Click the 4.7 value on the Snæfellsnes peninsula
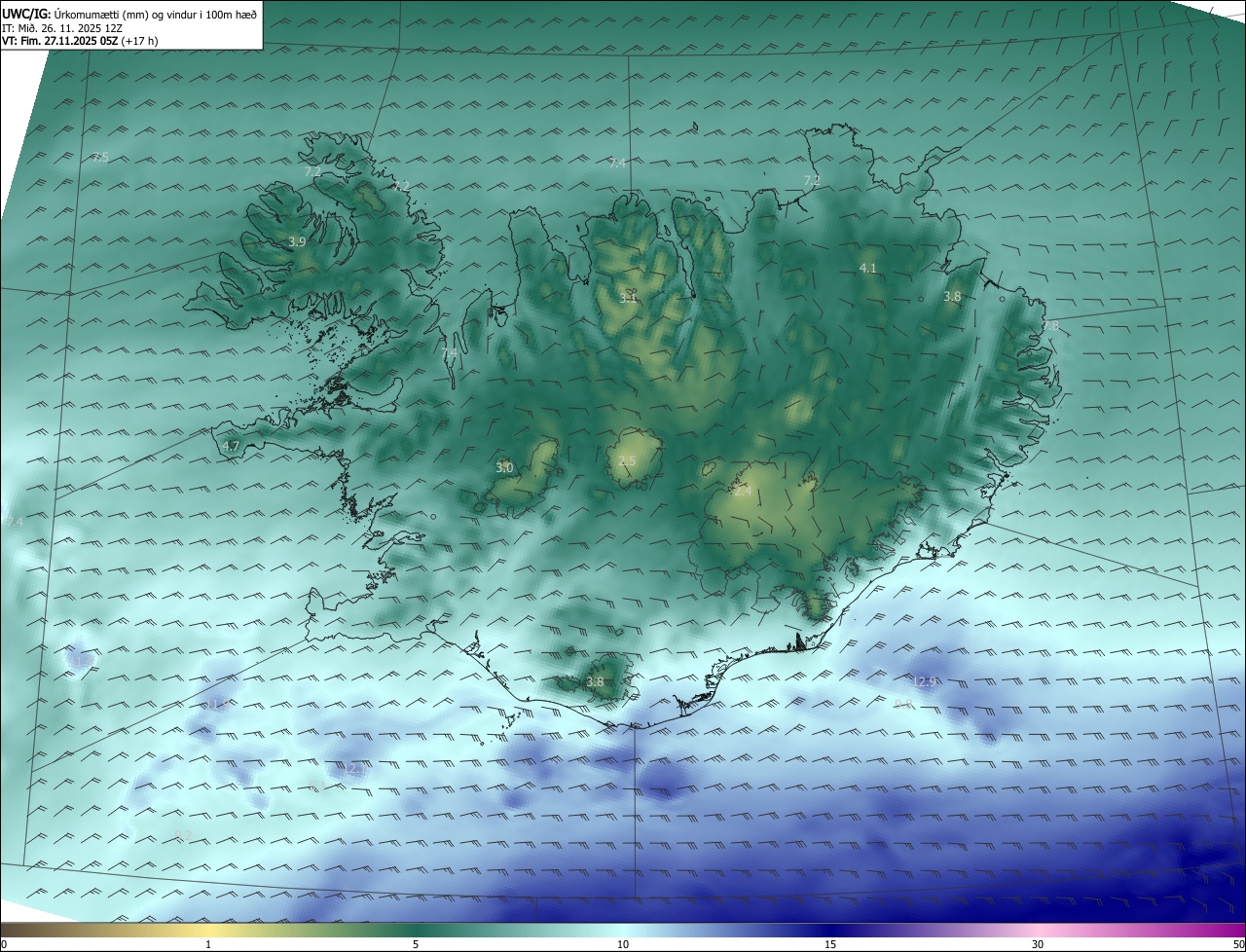The image size is (1246, 952). 231,447
